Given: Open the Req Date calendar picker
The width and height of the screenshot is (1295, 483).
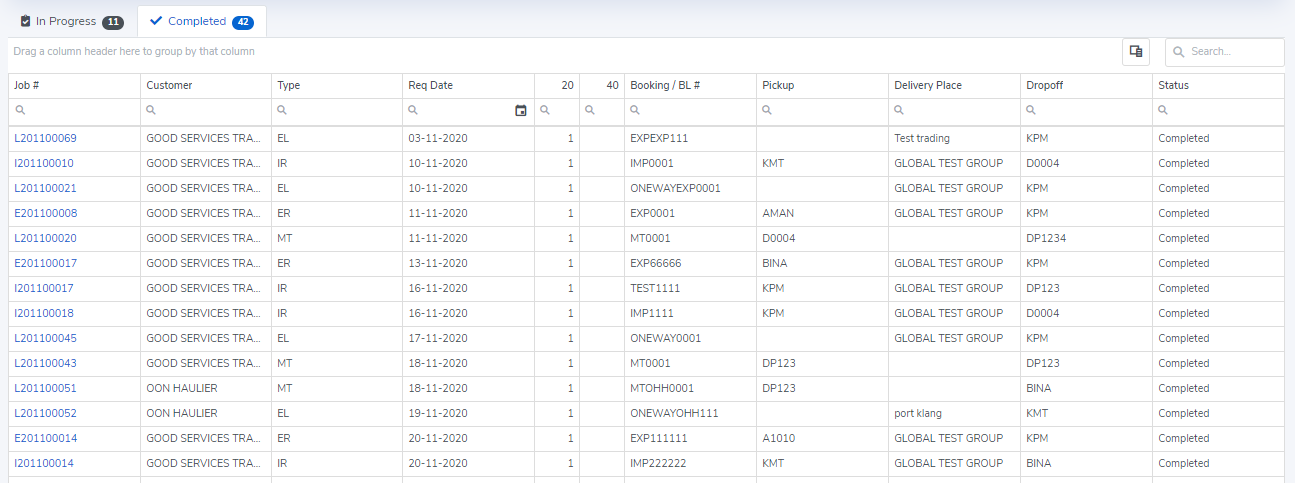Looking at the screenshot, I should [520, 111].
